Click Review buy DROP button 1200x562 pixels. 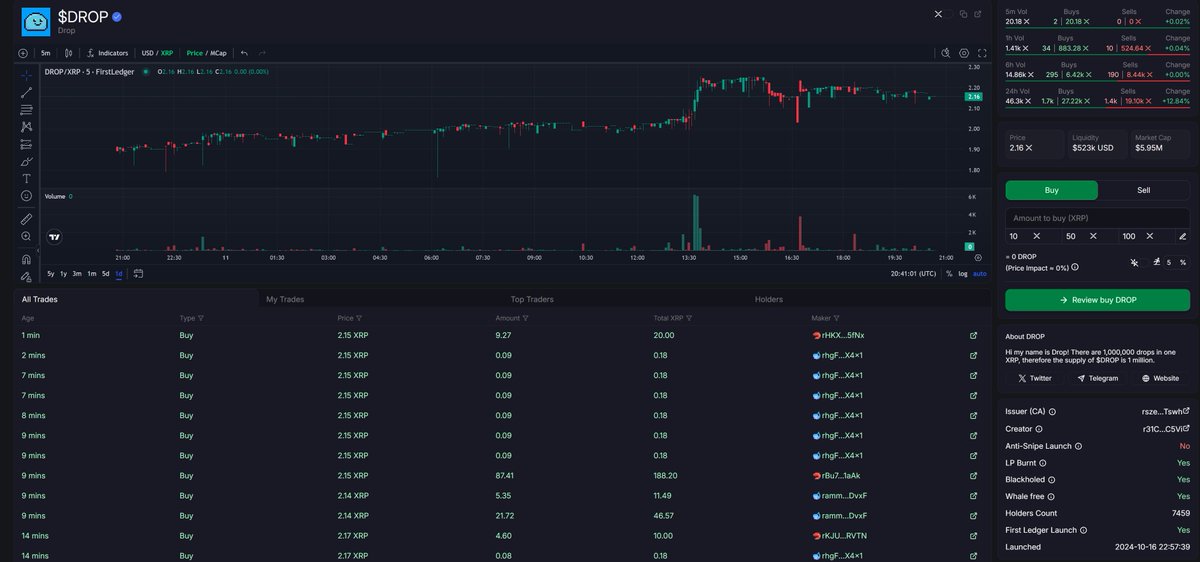click(x=1097, y=299)
